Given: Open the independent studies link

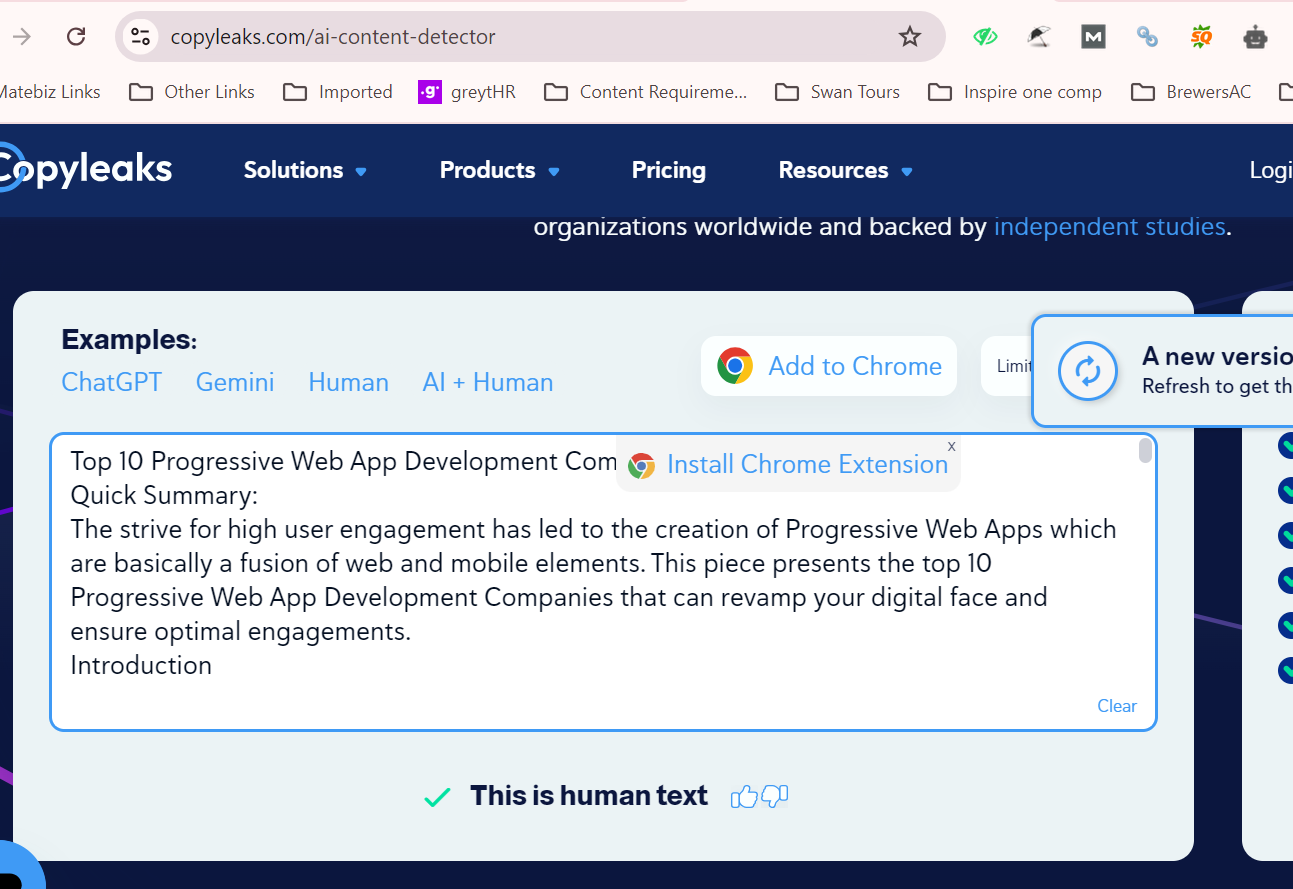Looking at the screenshot, I should tap(1109, 227).
